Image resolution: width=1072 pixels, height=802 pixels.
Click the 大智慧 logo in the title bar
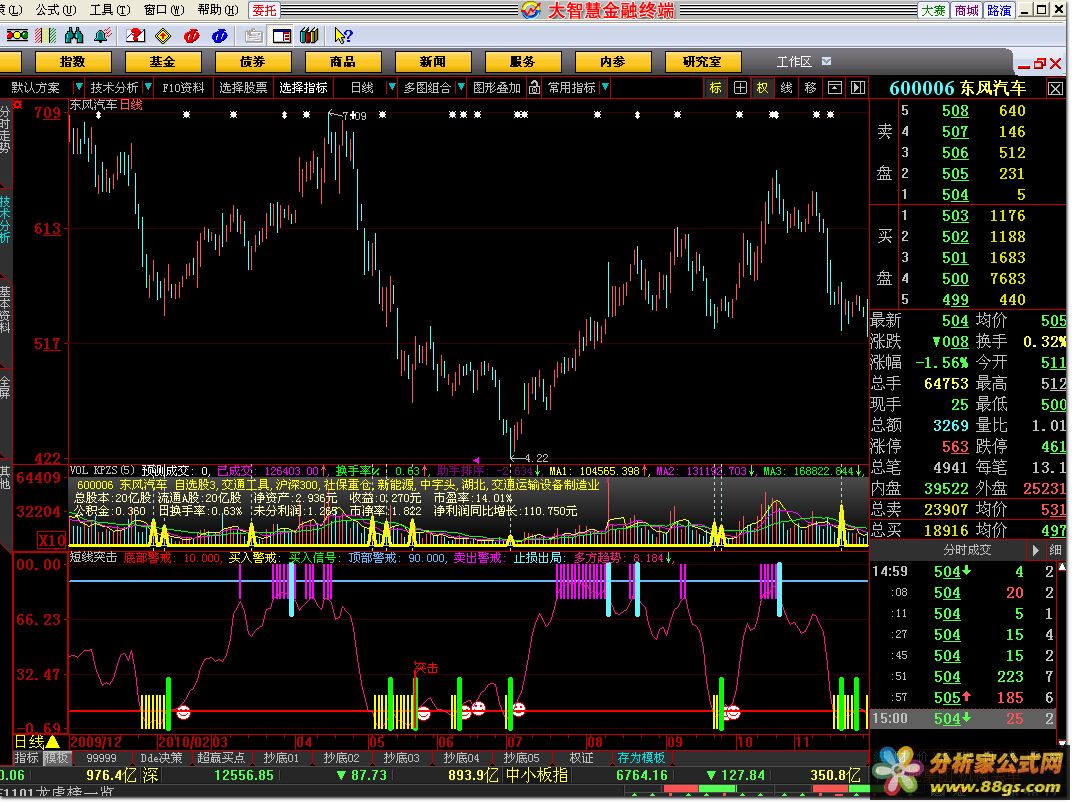(531, 10)
